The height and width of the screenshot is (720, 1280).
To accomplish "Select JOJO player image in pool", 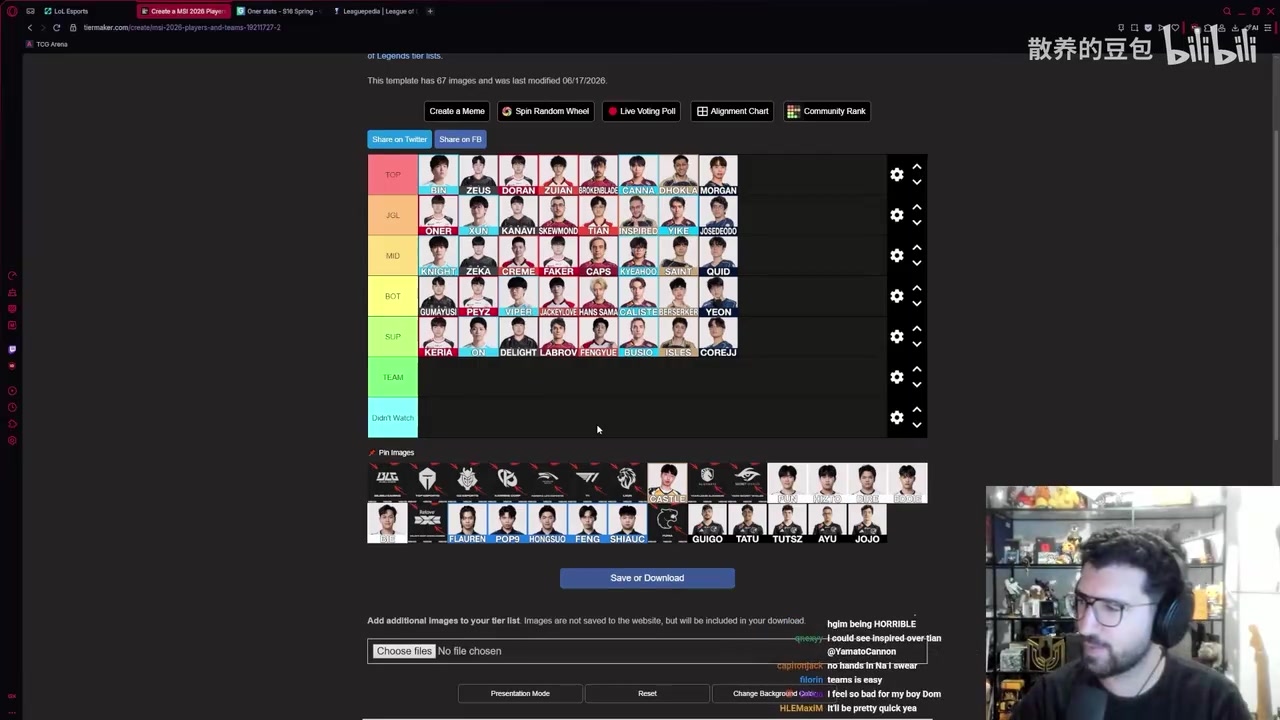I will pyautogui.click(x=867, y=523).
